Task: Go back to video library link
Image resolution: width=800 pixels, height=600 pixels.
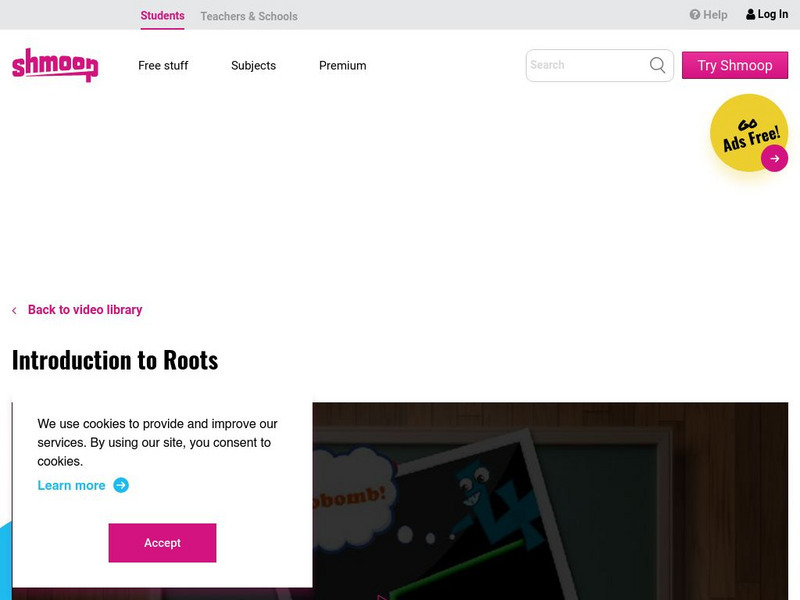Action: coord(85,310)
